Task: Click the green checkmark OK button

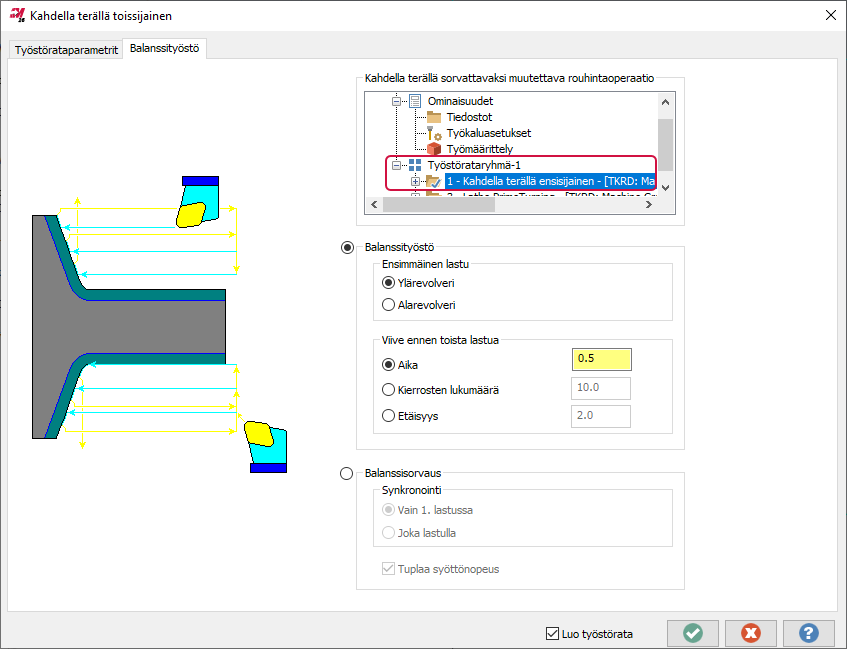Action: [x=692, y=633]
